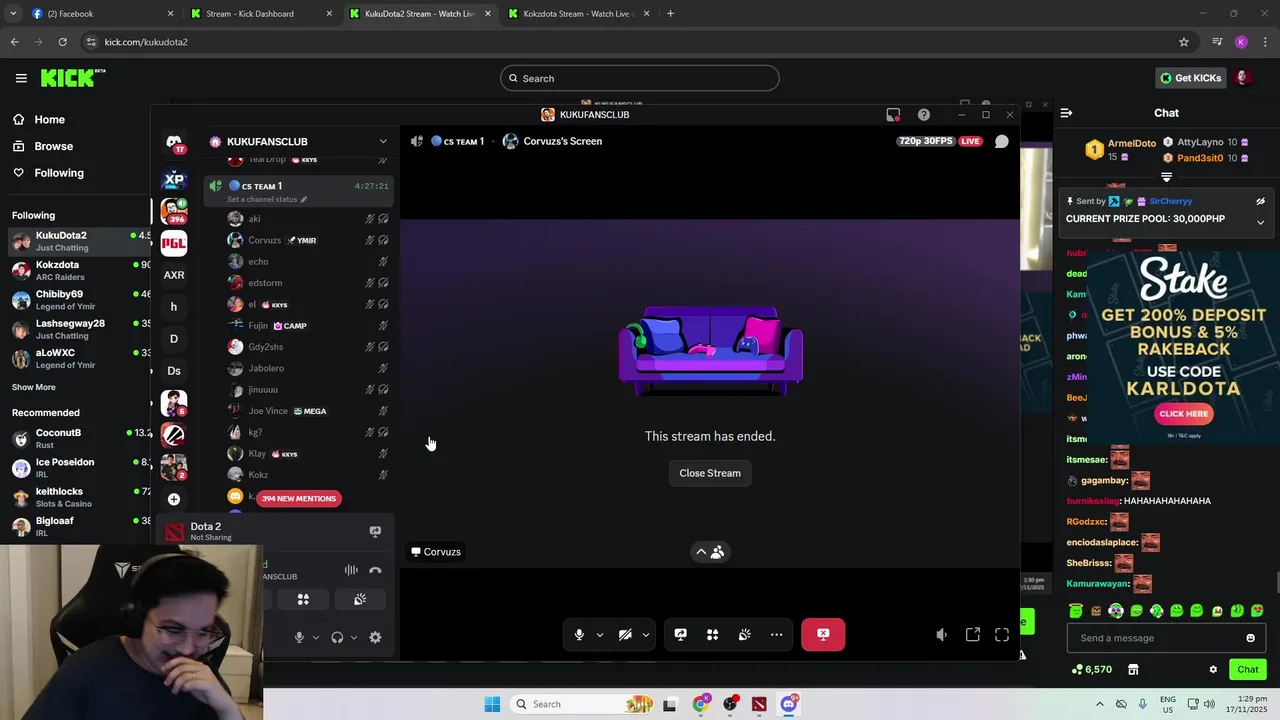
Task: Click Get KICKs button
Action: 1191,78
